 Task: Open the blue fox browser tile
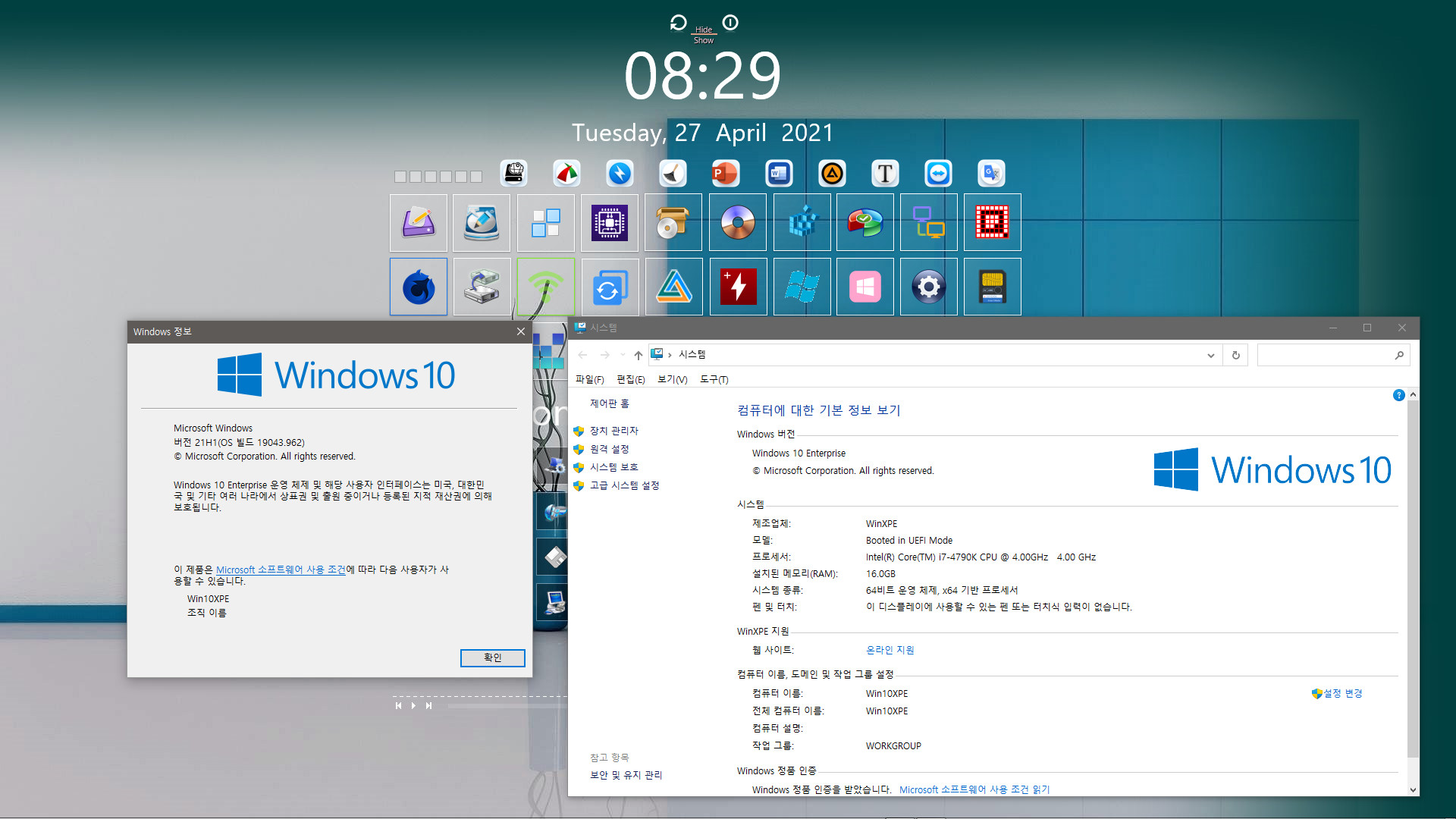point(419,287)
